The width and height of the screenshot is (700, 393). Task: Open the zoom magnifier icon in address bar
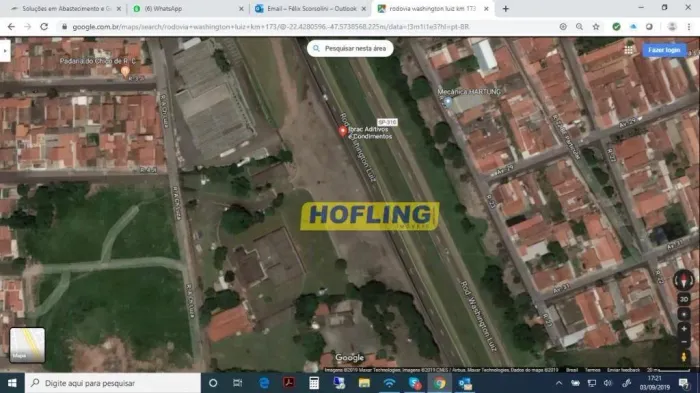pyautogui.click(x=579, y=27)
